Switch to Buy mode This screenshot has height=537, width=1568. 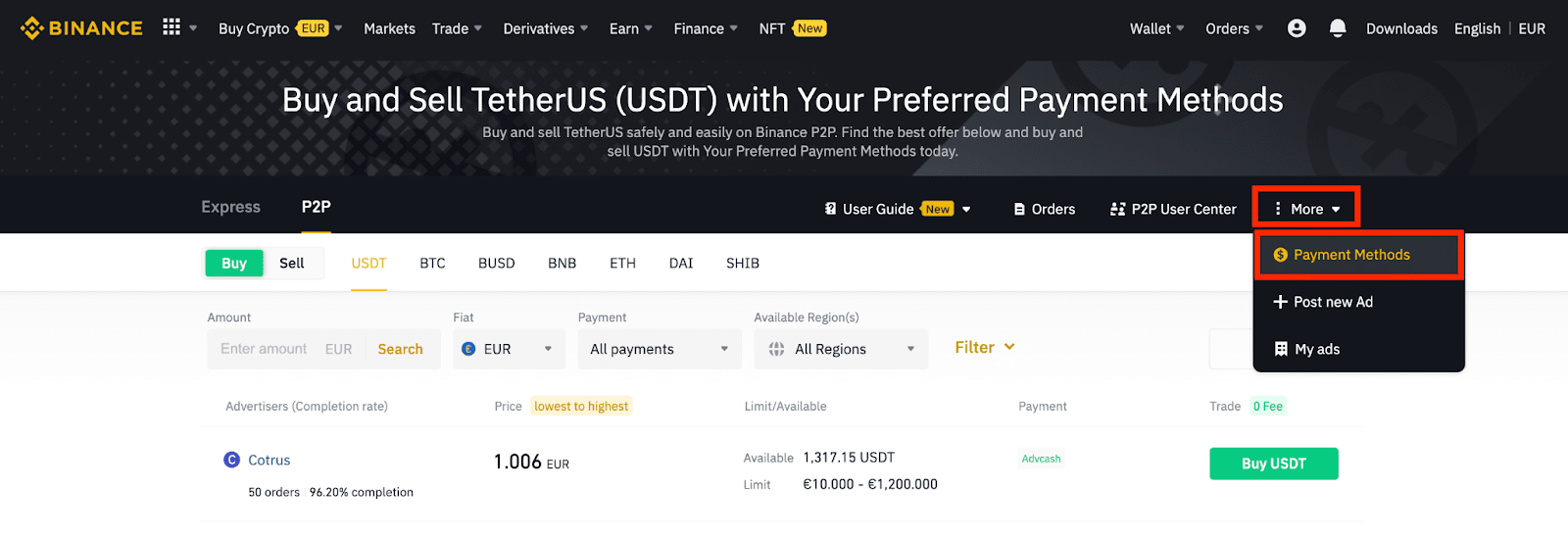(x=234, y=263)
